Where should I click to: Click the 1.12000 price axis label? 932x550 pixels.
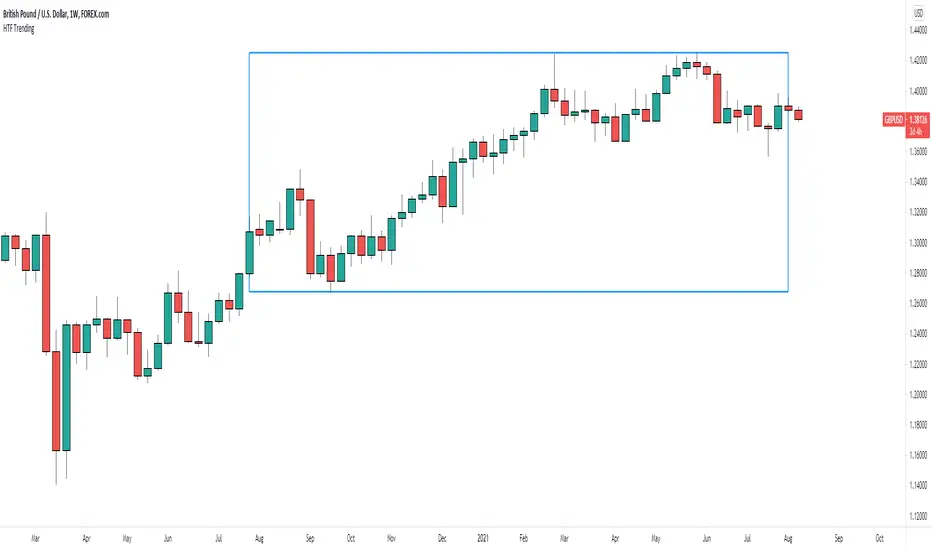point(917,516)
